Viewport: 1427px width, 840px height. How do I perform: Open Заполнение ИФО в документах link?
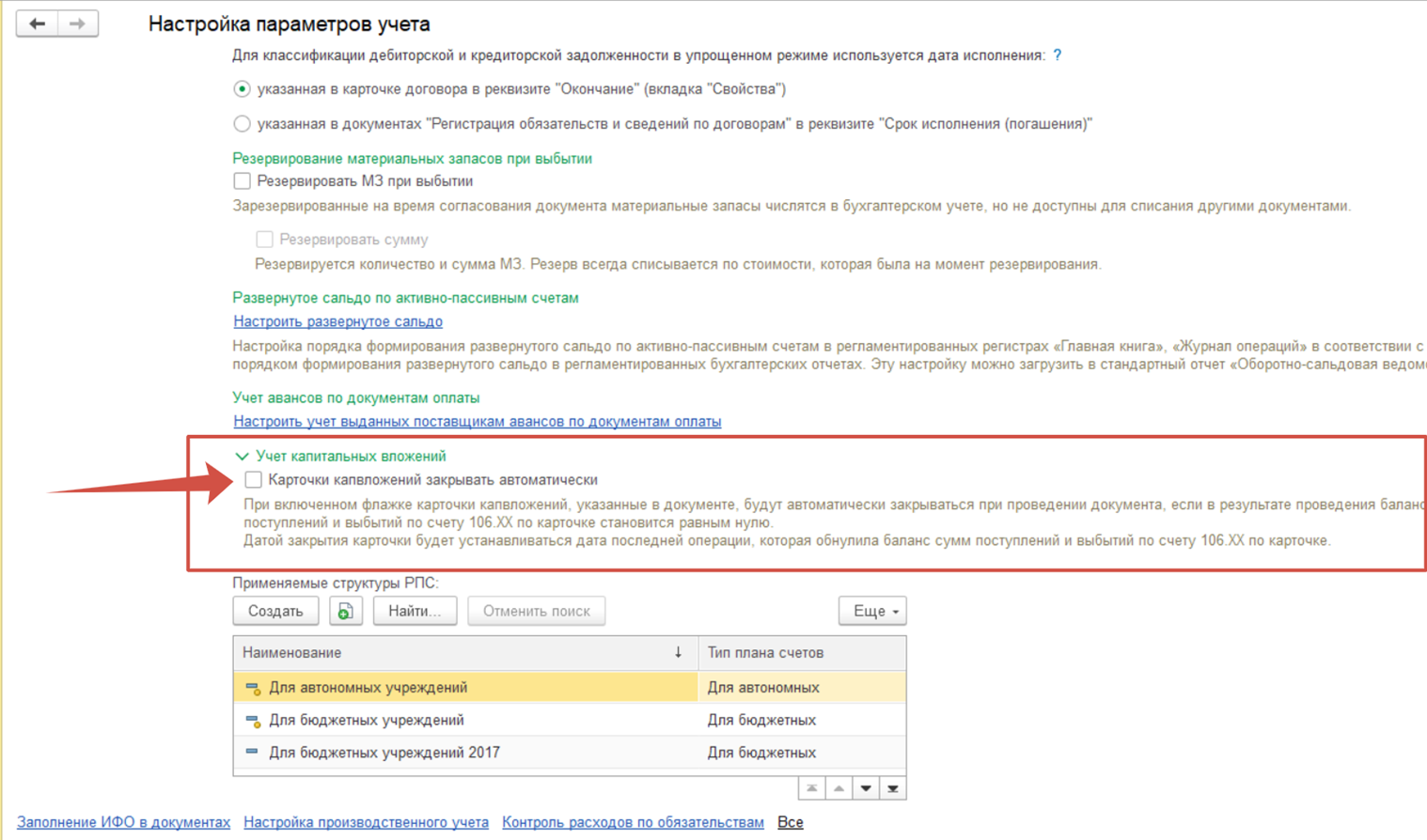(123, 822)
